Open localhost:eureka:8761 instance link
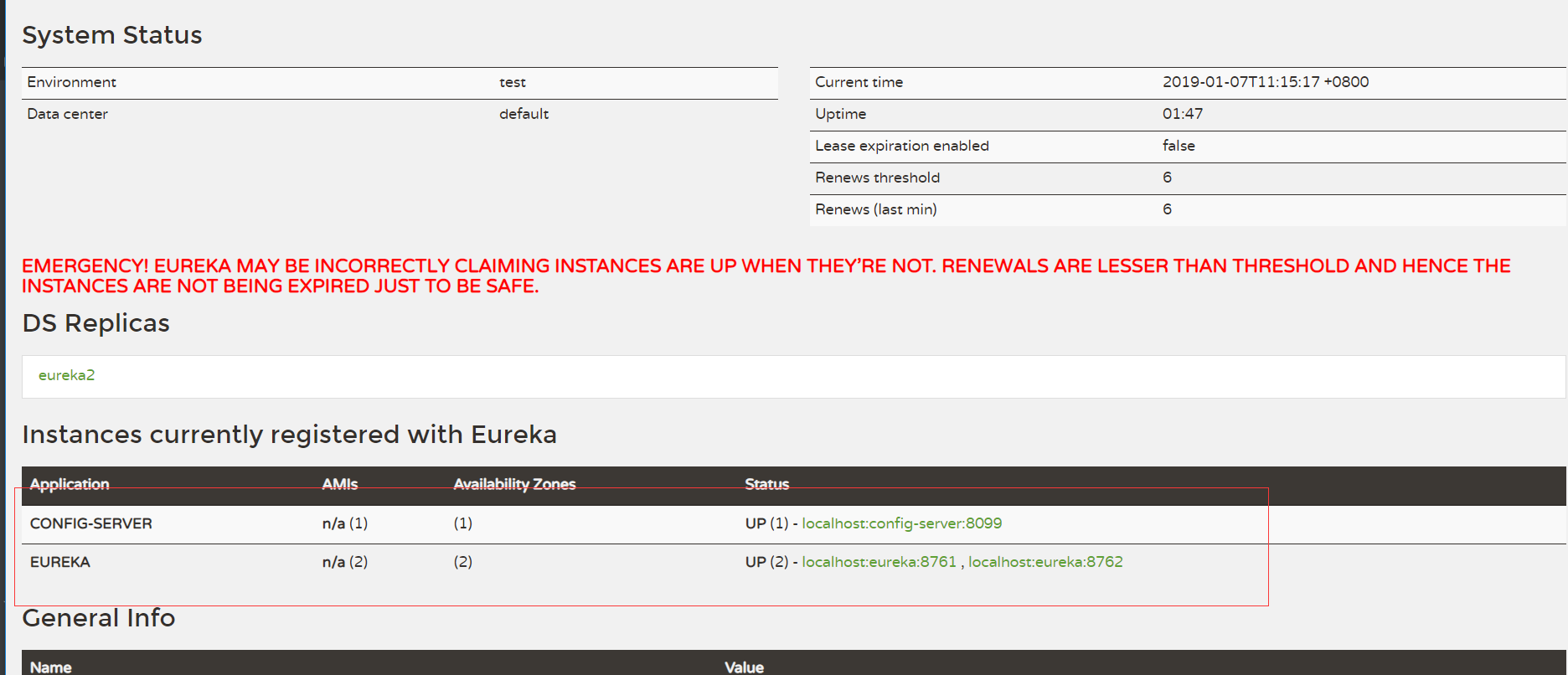The height and width of the screenshot is (675, 1568). 879,562
